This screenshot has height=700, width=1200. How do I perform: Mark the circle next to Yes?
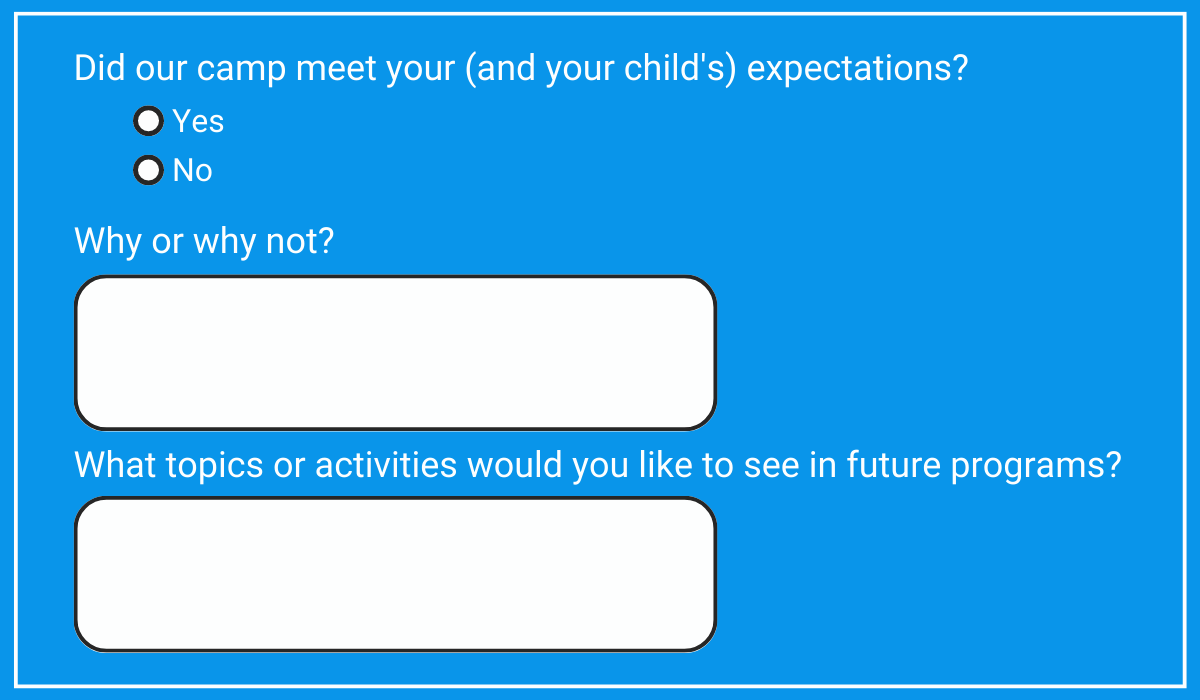pos(148,121)
